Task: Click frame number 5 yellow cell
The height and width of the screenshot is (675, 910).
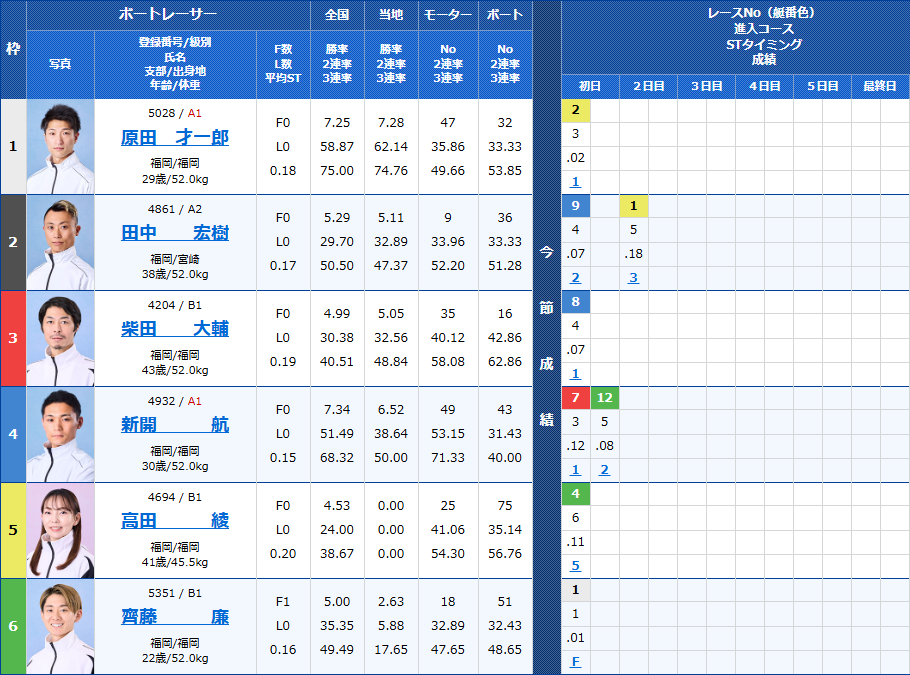Action: [x=13, y=530]
